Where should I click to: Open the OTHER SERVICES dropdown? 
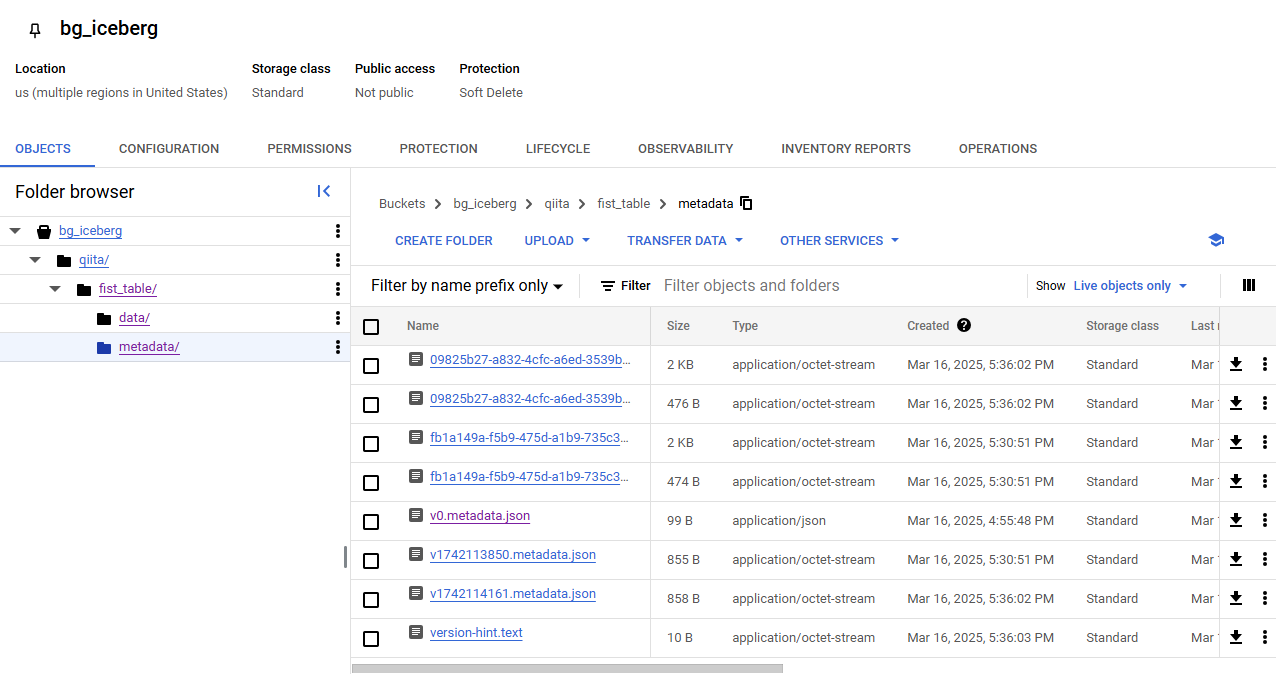[x=839, y=240]
